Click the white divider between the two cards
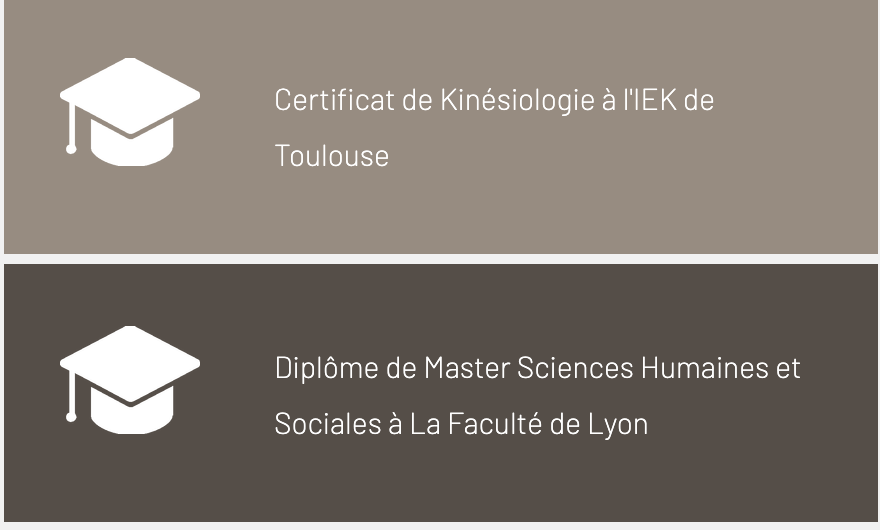This screenshot has width=880, height=530. coord(441,259)
